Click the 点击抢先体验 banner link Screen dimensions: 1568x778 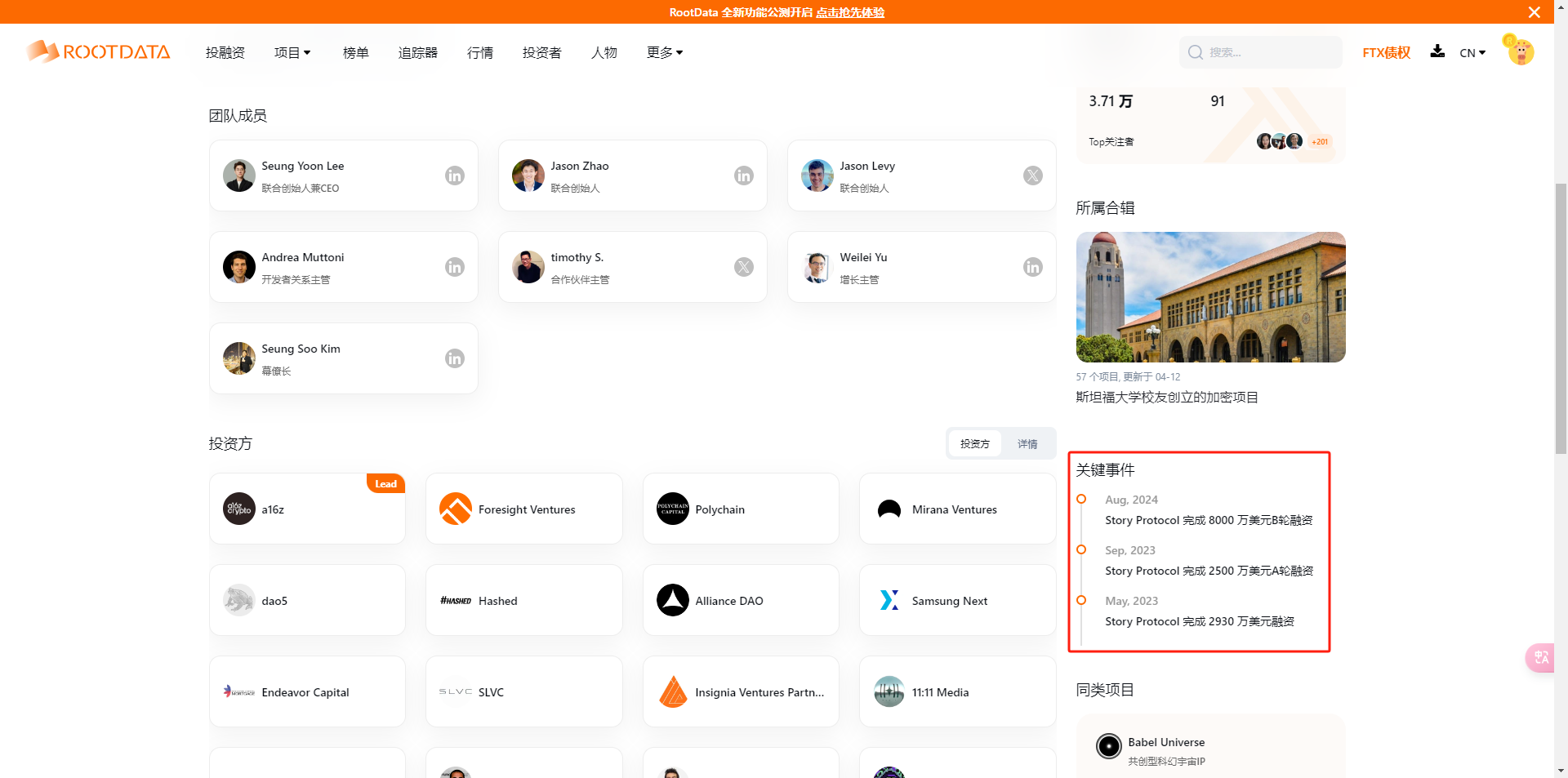(850, 12)
